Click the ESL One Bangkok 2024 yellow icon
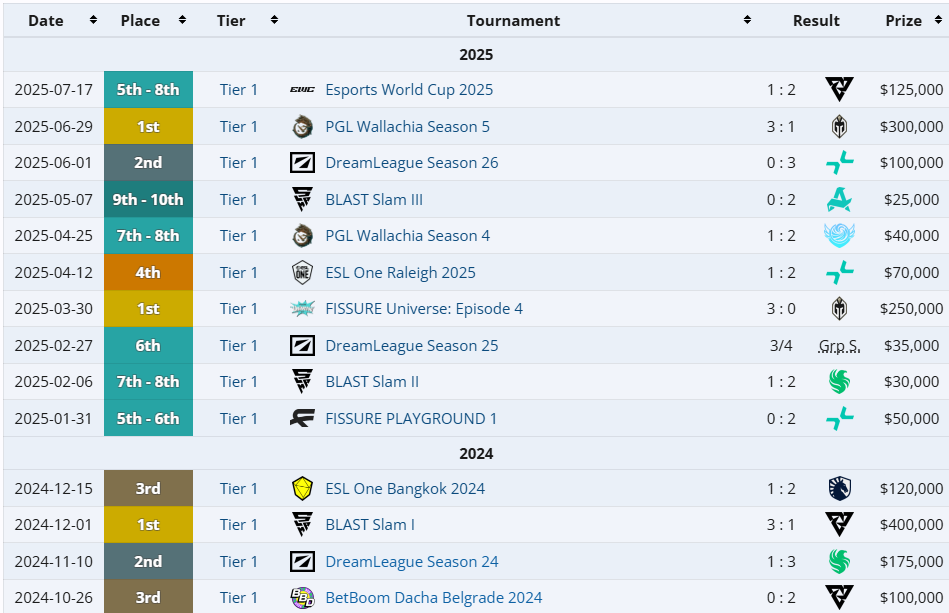The height and width of the screenshot is (613, 949). coord(302,489)
